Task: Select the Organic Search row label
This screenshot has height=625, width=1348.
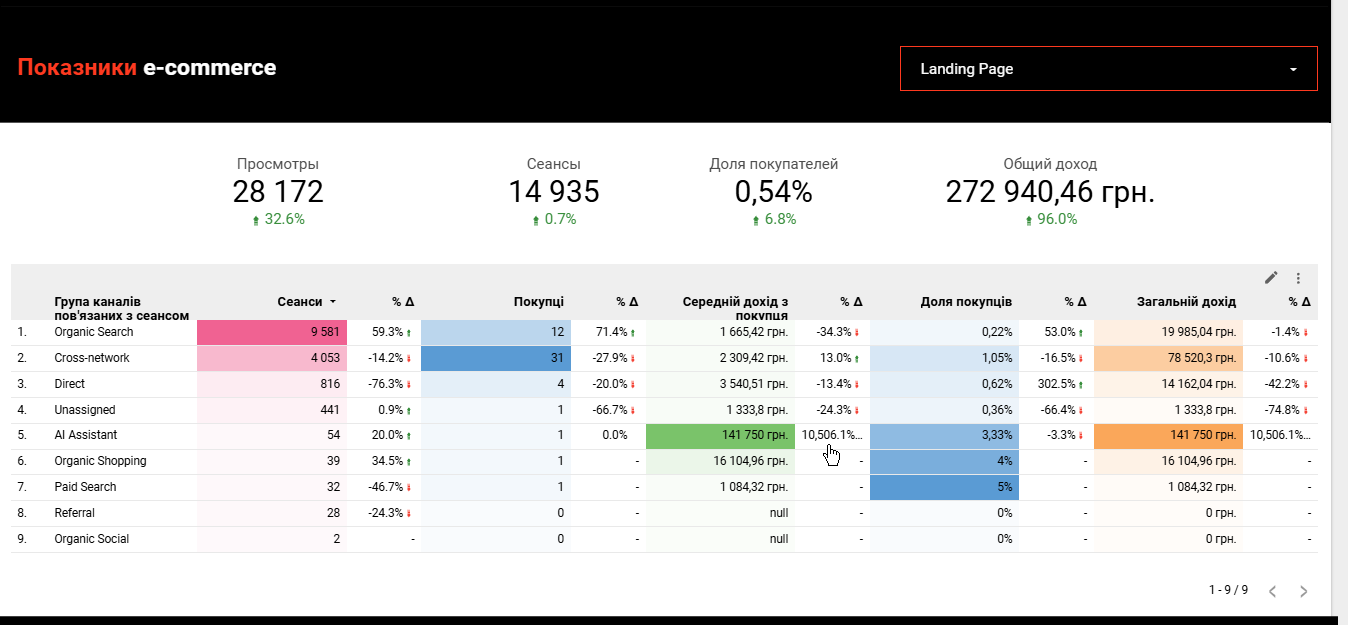Action: (x=94, y=332)
